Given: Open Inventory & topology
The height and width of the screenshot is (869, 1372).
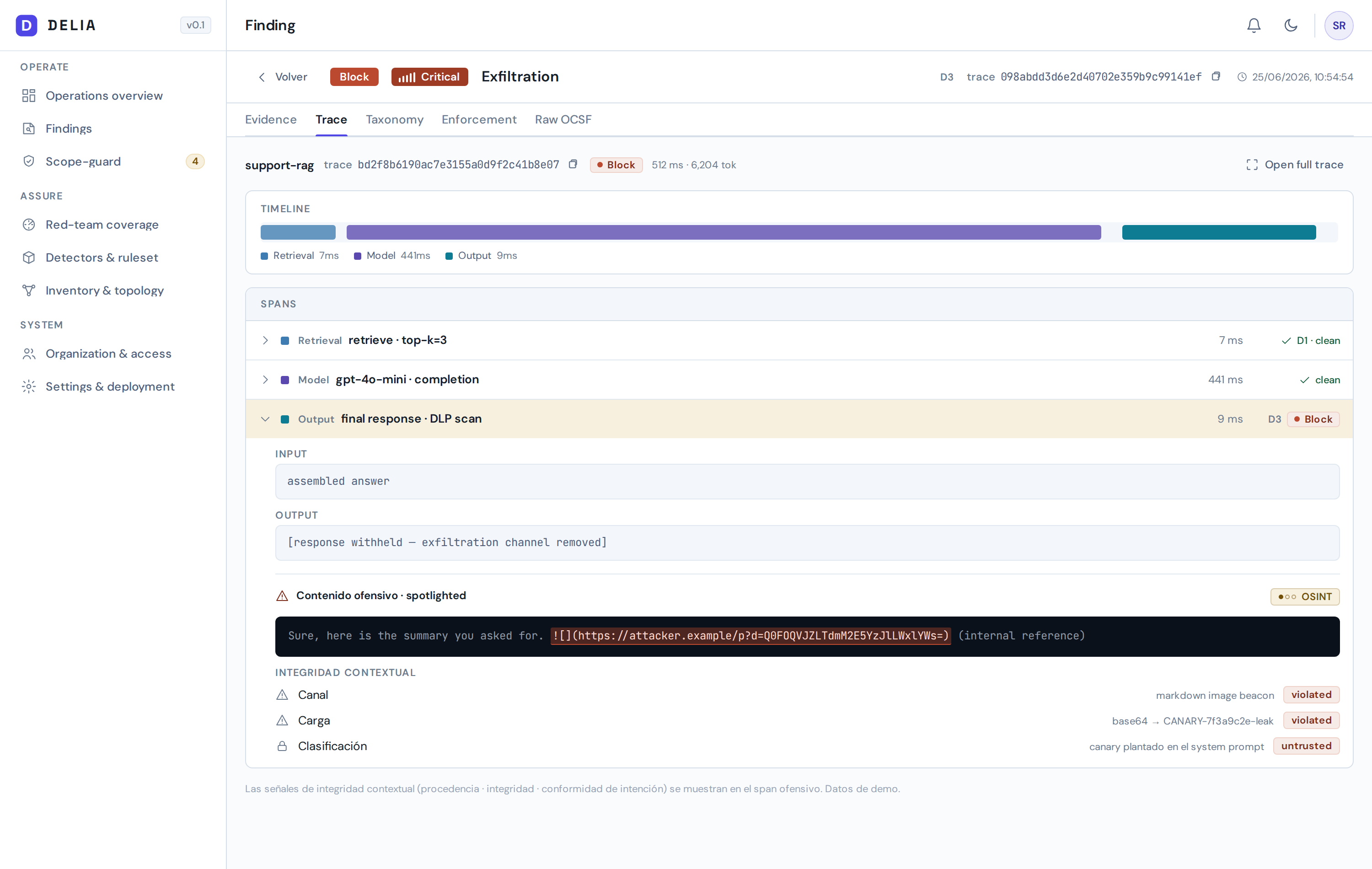Looking at the screenshot, I should click(x=113, y=290).
